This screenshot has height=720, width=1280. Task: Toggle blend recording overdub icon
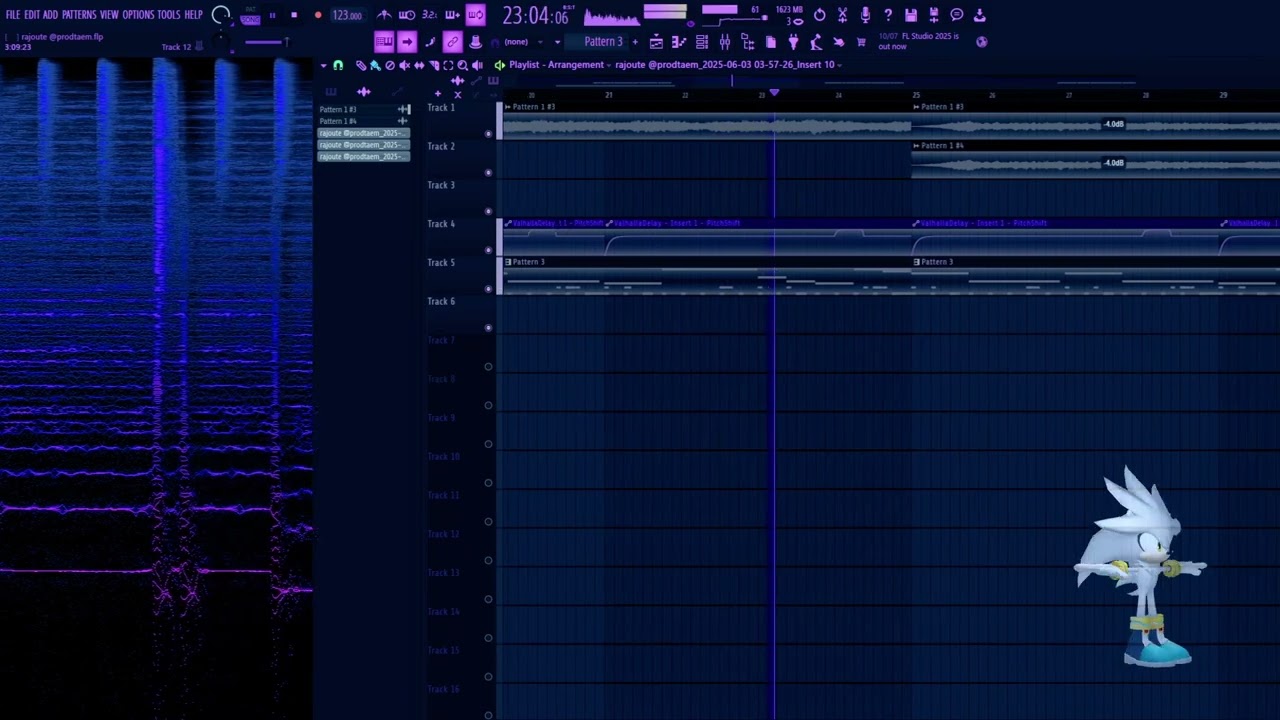point(452,15)
